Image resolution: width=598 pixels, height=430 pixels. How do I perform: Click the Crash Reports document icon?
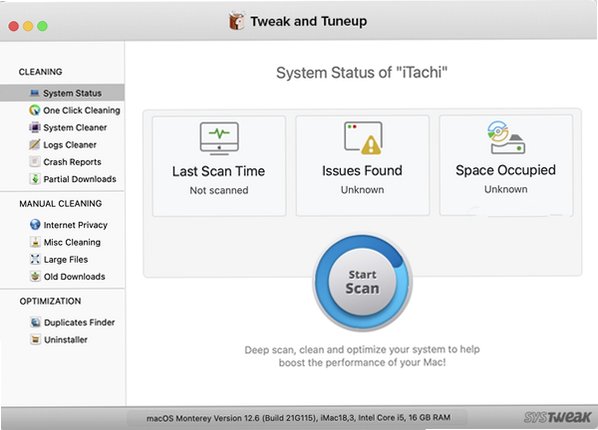[x=35, y=162]
